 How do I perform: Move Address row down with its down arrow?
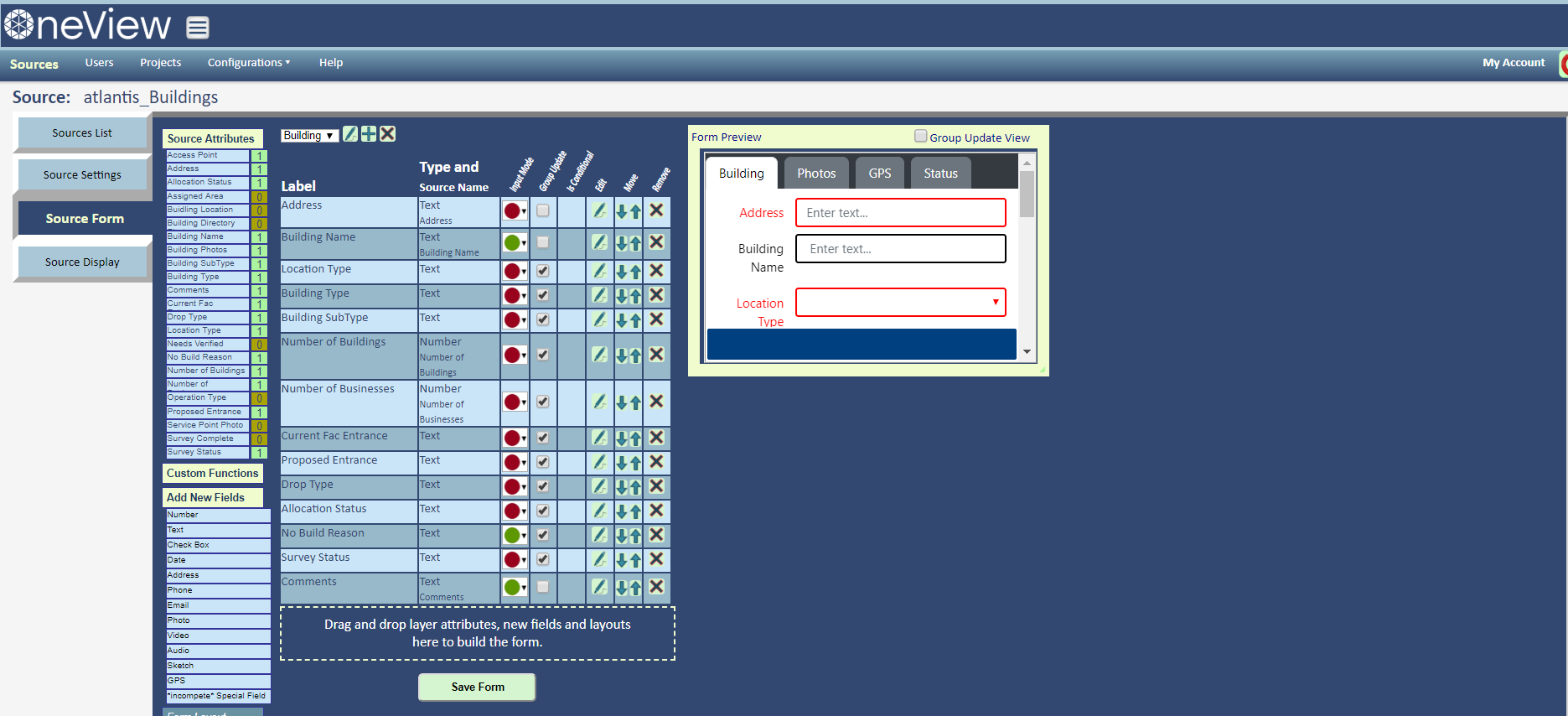(x=622, y=211)
